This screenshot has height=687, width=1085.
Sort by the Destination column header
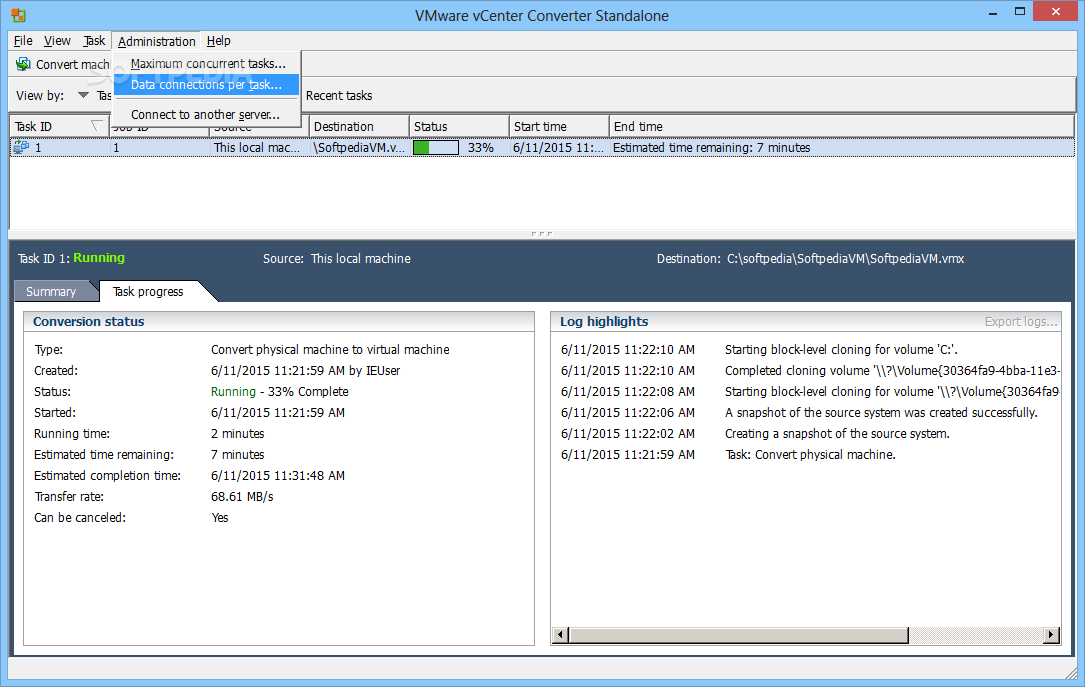pyautogui.click(x=358, y=127)
